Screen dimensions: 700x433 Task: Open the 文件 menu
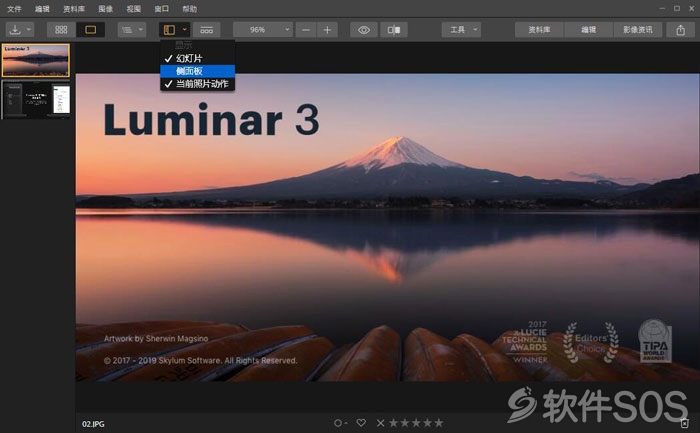pos(14,8)
